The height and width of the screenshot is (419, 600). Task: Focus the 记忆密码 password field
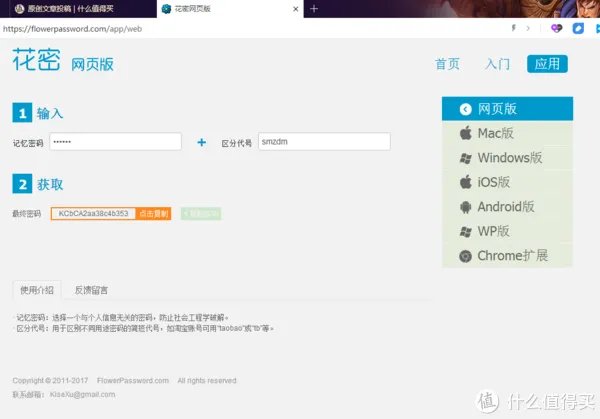(x=116, y=142)
